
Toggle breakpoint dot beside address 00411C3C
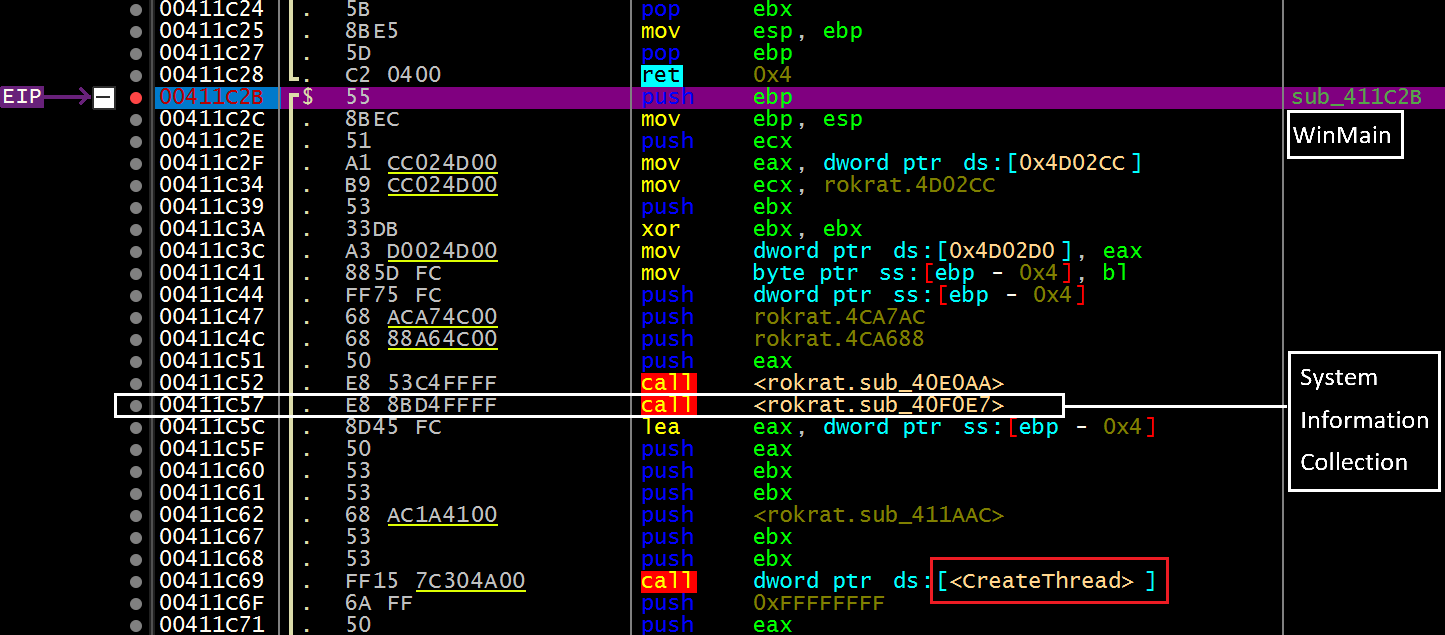coord(136,251)
